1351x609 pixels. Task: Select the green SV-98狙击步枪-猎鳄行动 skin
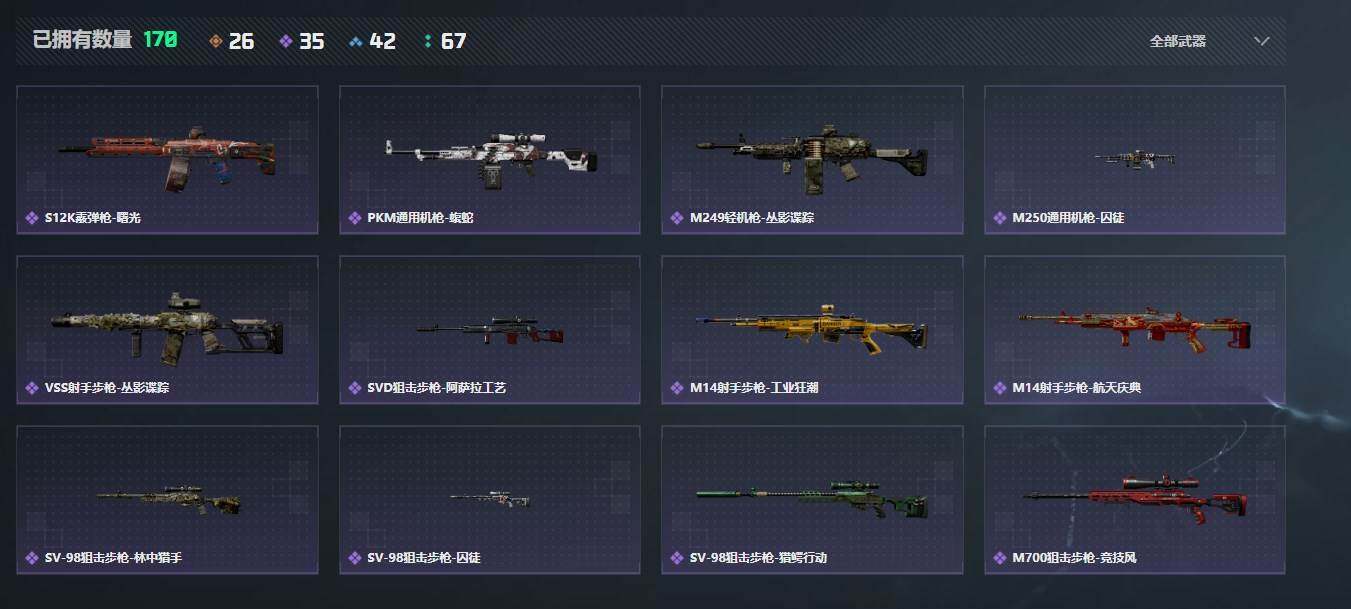pos(812,500)
